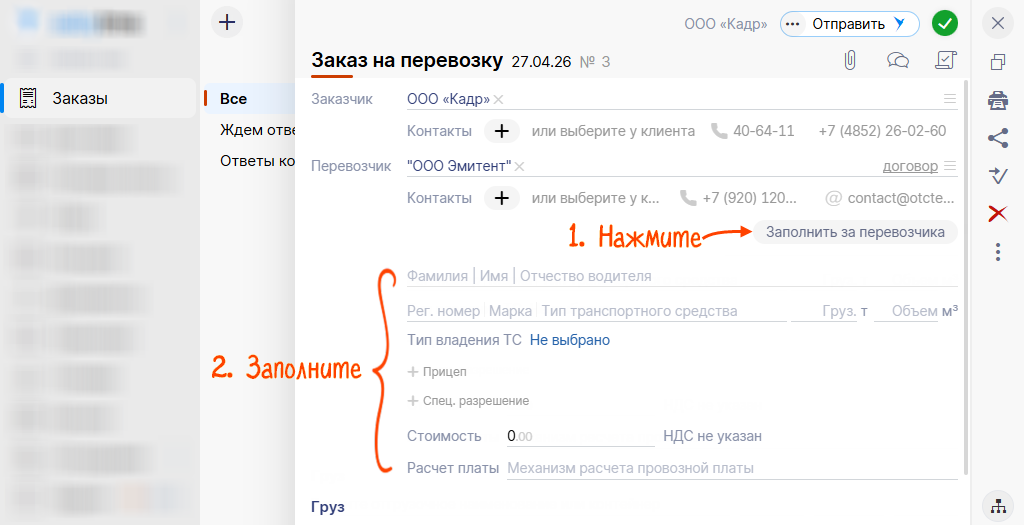Screen dimensions: 1024x525
Task: Click the task checkmark arrow icon
Action: [x=998, y=176]
